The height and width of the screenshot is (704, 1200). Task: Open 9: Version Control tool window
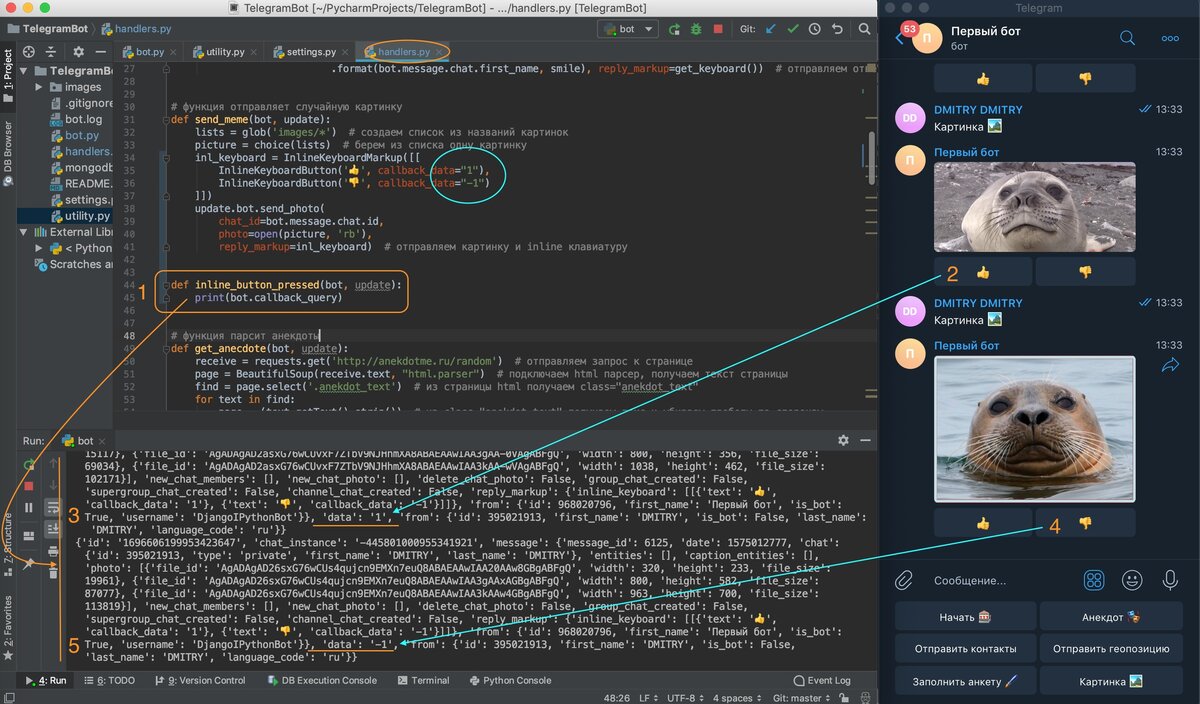click(x=199, y=680)
